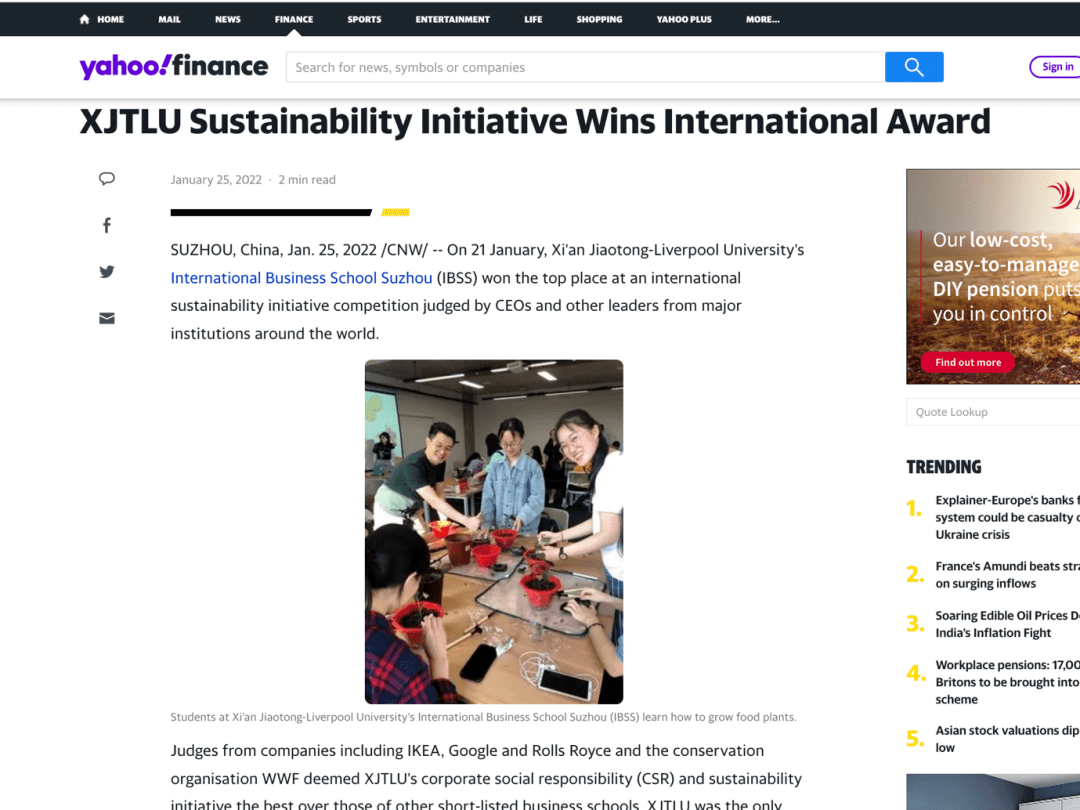Image resolution: width=1080 pixels, height=810 pixels.
Task: Click the blue search magnifier button
Action: tap(913, 67)
